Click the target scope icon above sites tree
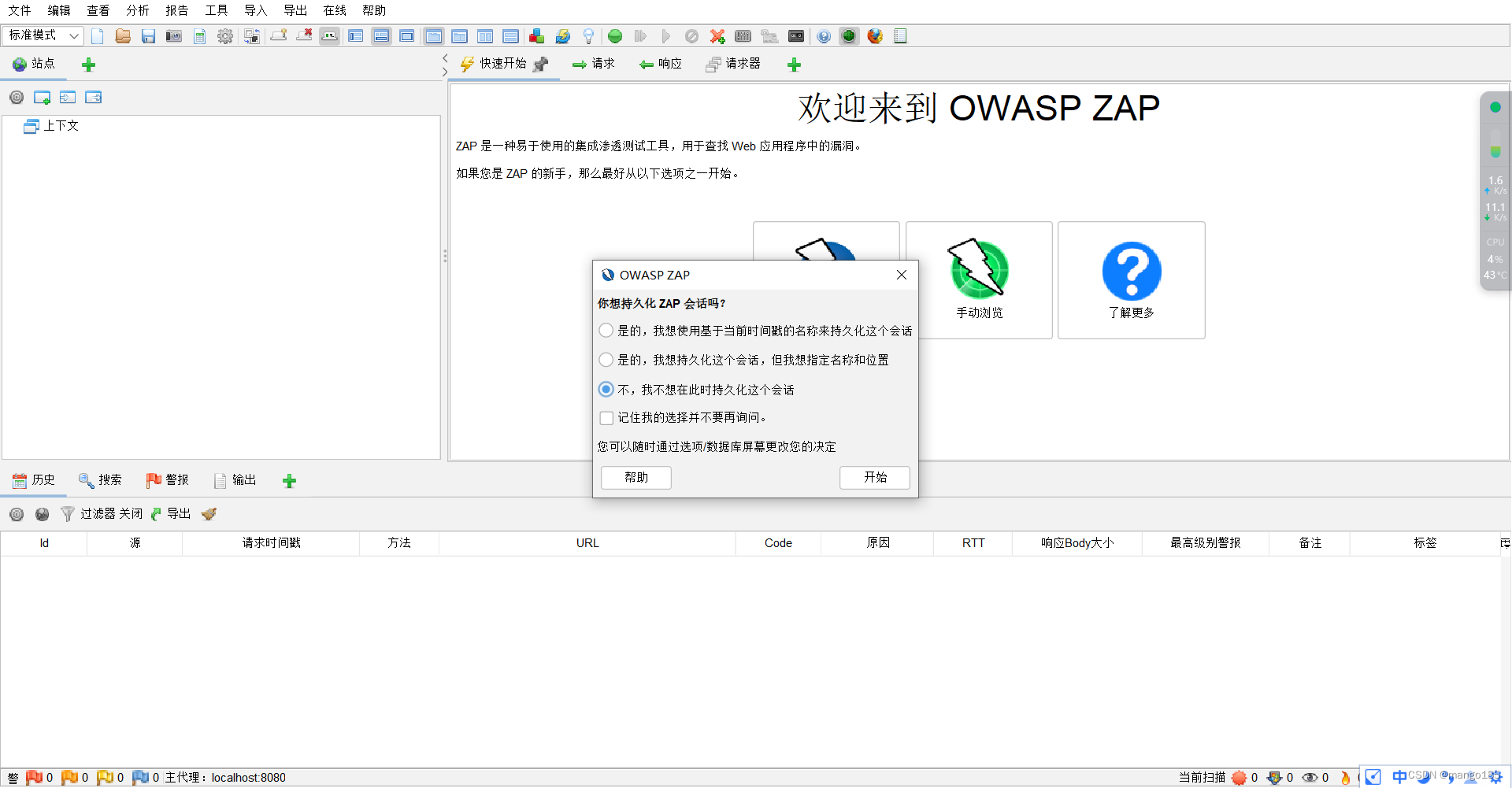Image resolution: width=1512 pixels, height=788 pixels. pos(17,98)
